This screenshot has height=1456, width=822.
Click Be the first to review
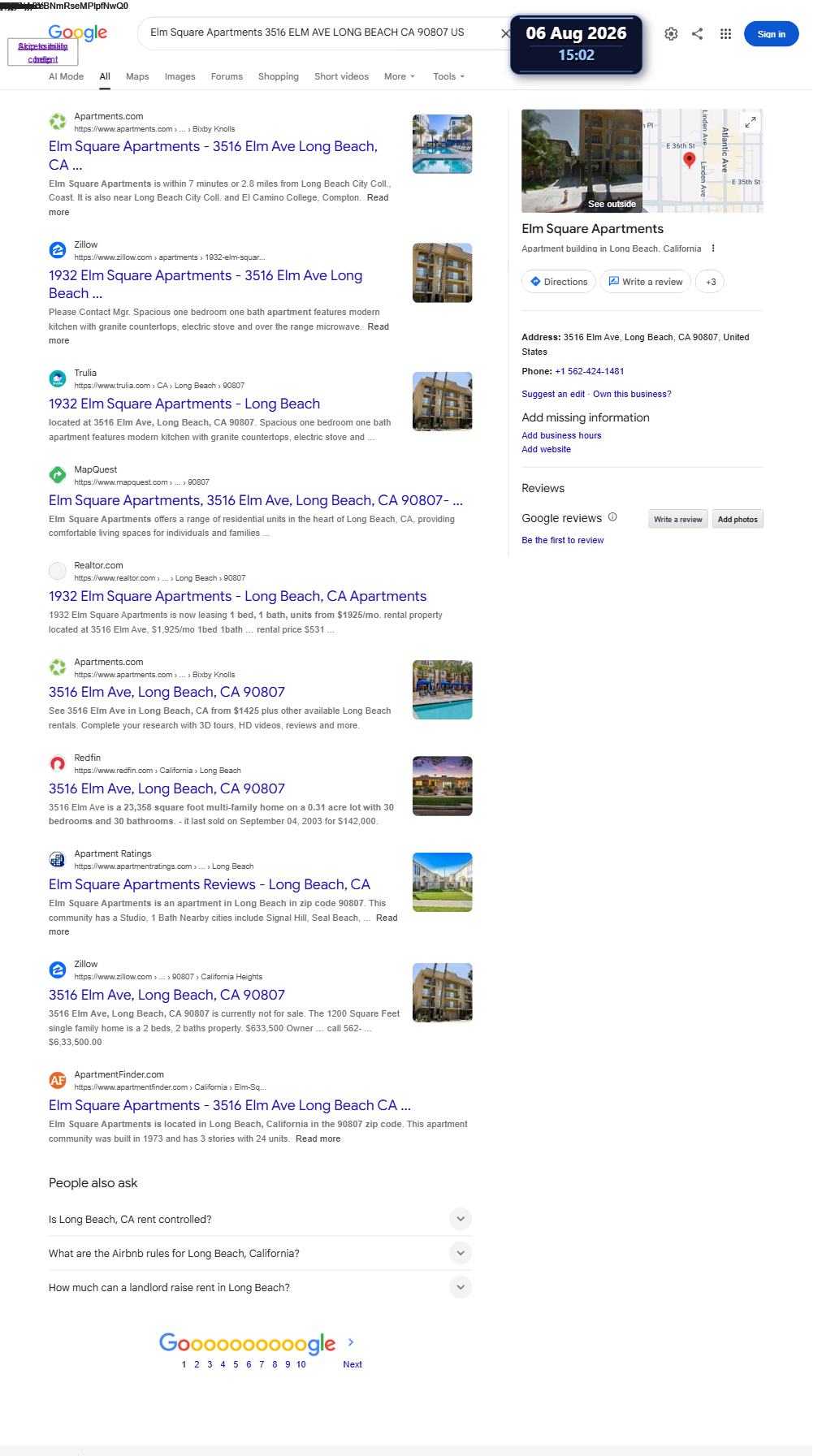[x=562, y=540]
